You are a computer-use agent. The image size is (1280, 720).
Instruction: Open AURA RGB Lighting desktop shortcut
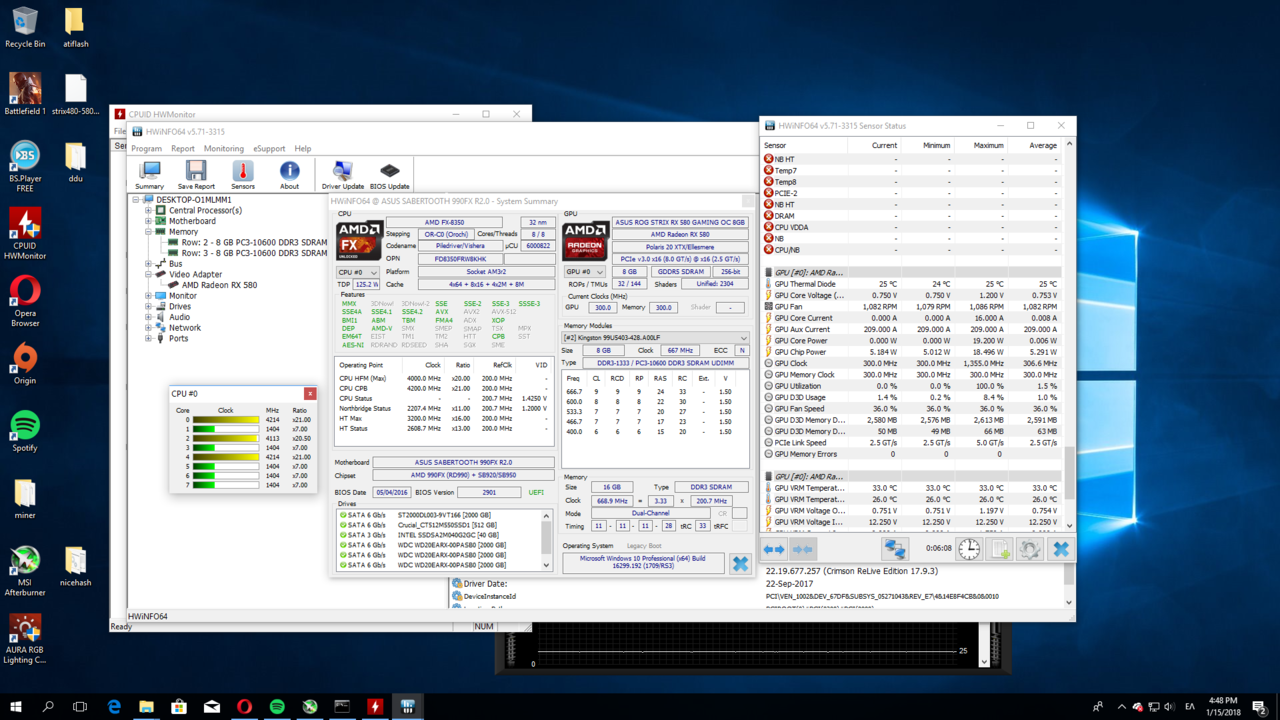25,640
